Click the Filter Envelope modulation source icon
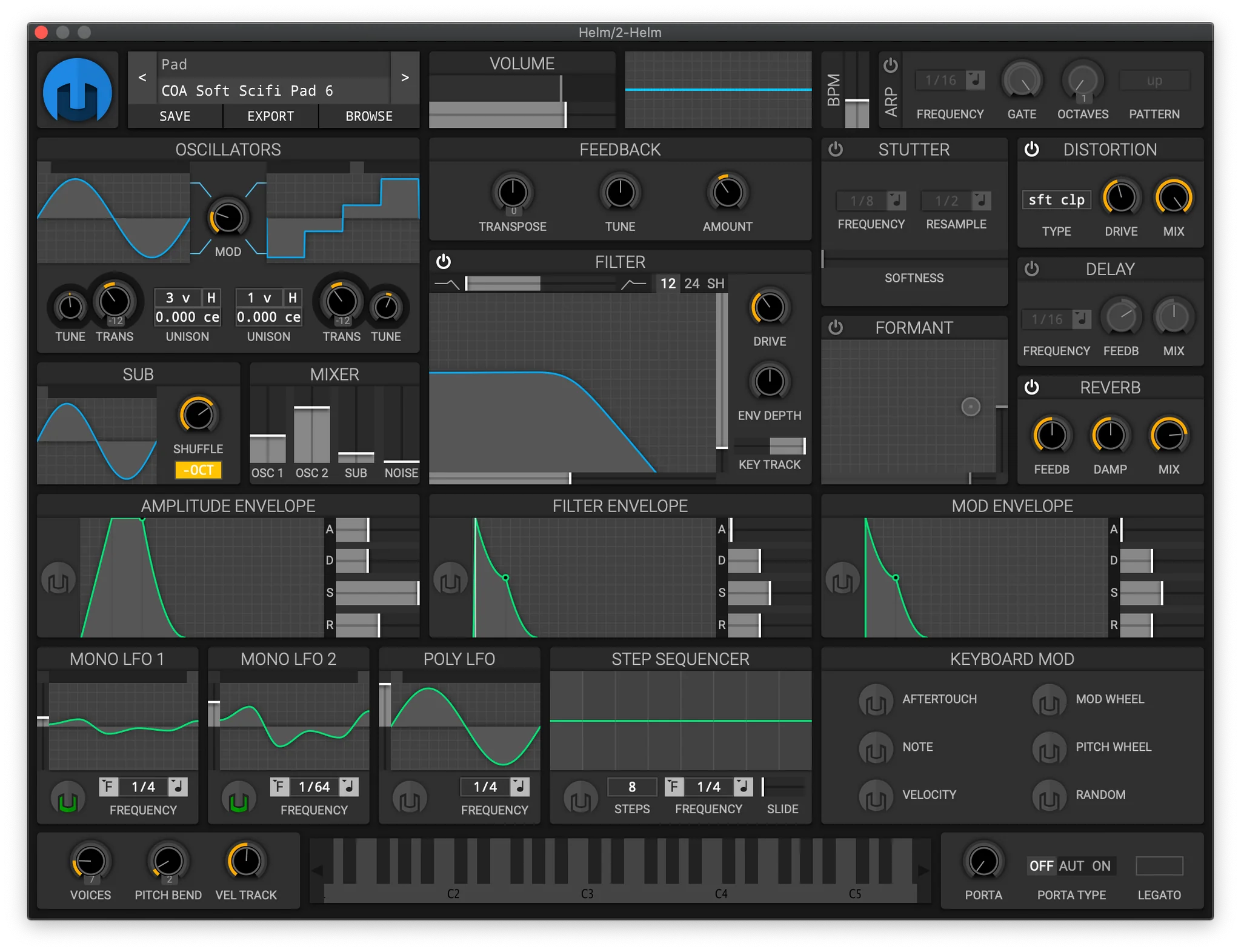 click(450, 579)
